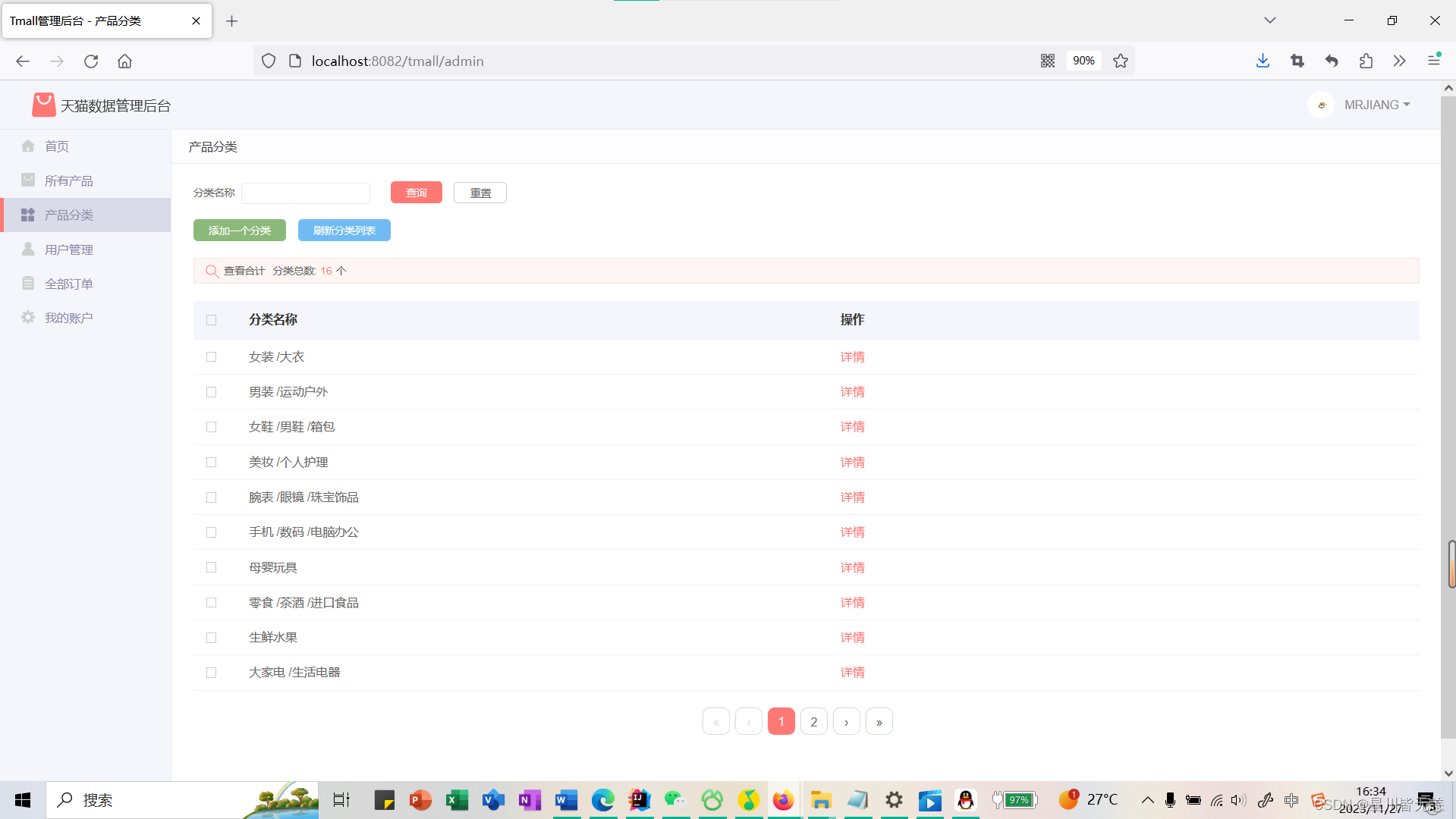Click the Windows taskbar search box
This screenshot has height=819, width=1456.
[182, 800]
